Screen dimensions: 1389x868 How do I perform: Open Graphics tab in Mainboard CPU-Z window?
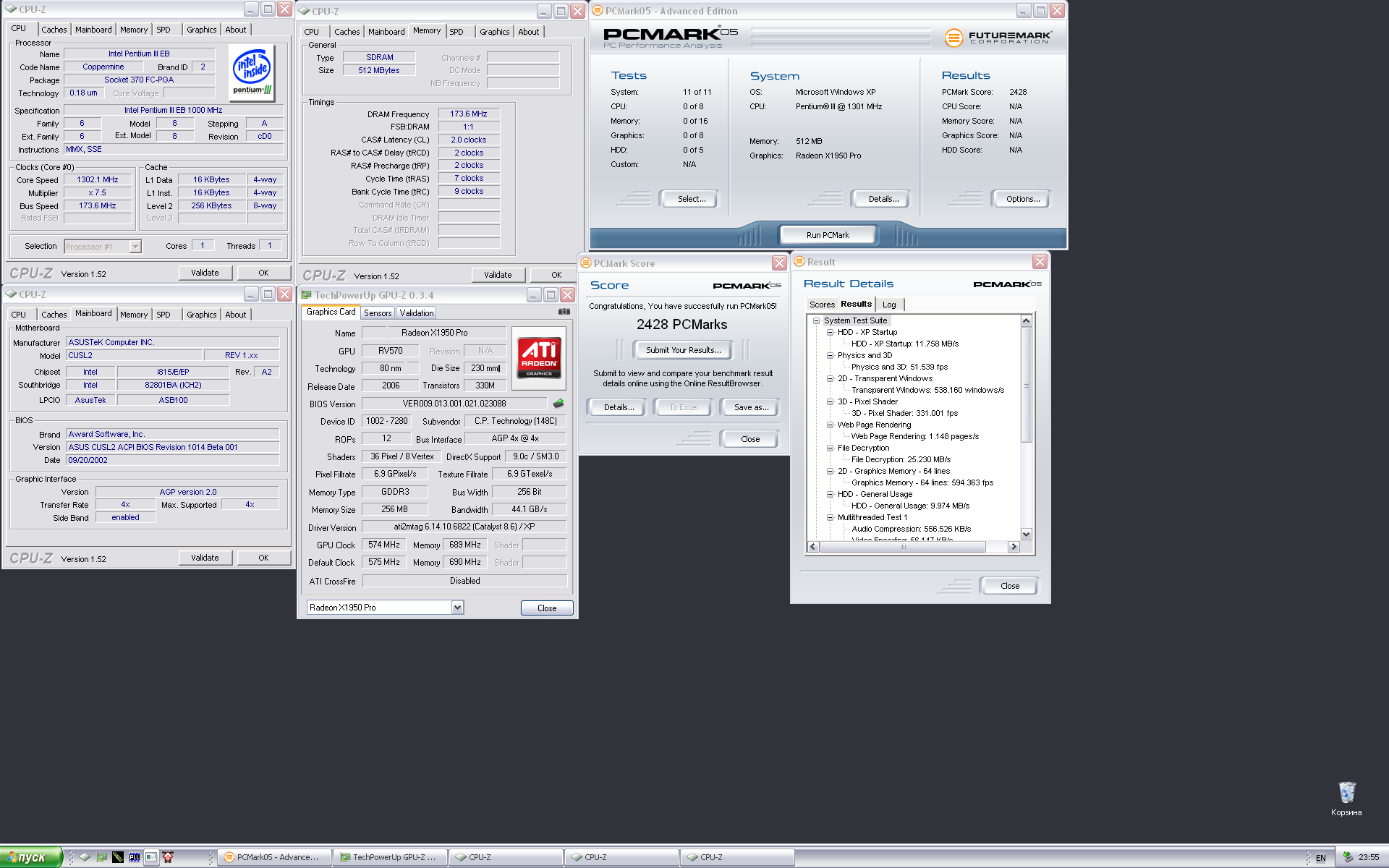point(201,315)
